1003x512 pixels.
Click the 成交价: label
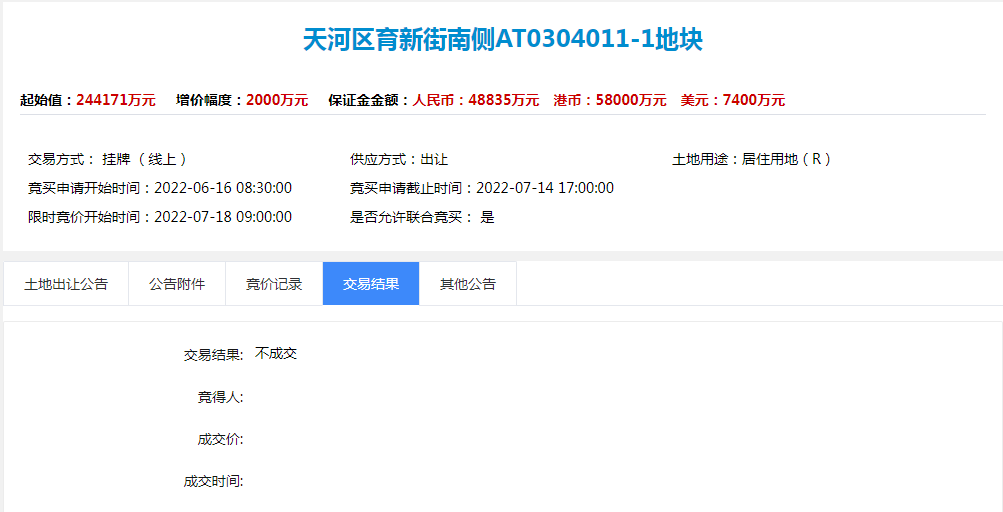221,440
